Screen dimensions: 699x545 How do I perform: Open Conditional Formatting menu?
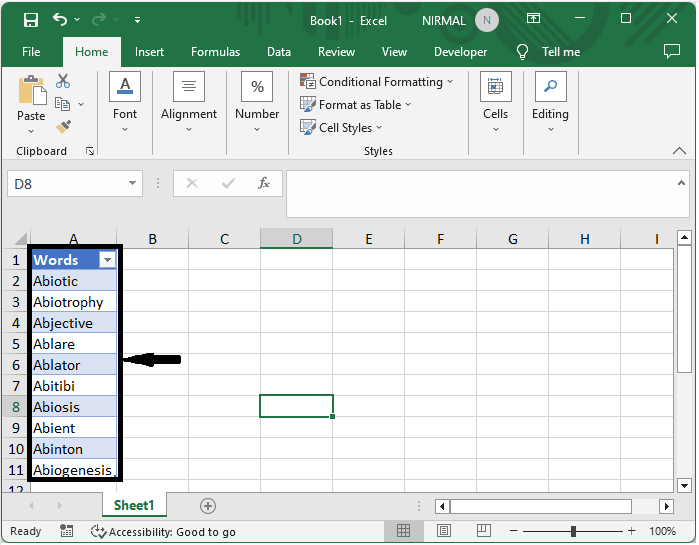(x=377, y=82)
